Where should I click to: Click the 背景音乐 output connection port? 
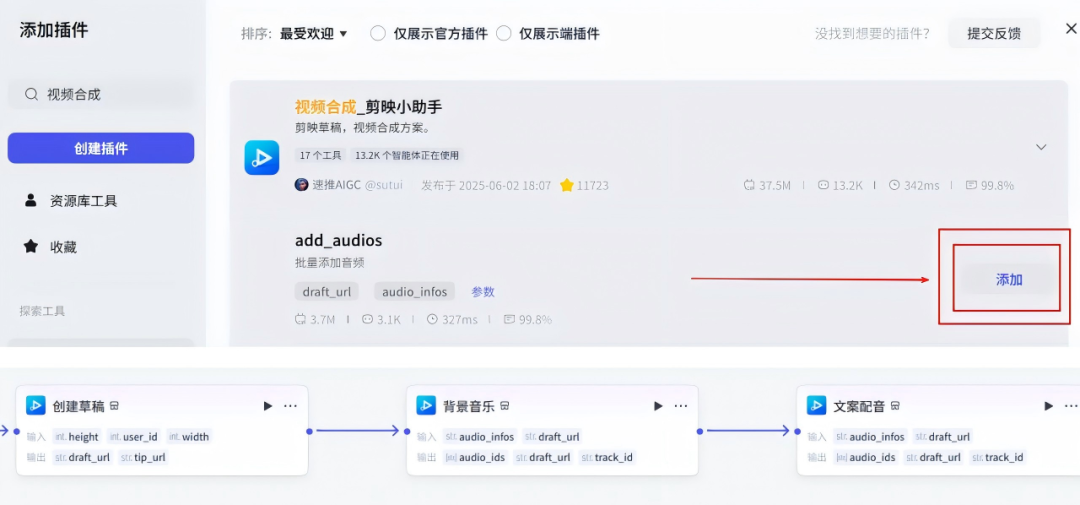click(x=700, y=431)
